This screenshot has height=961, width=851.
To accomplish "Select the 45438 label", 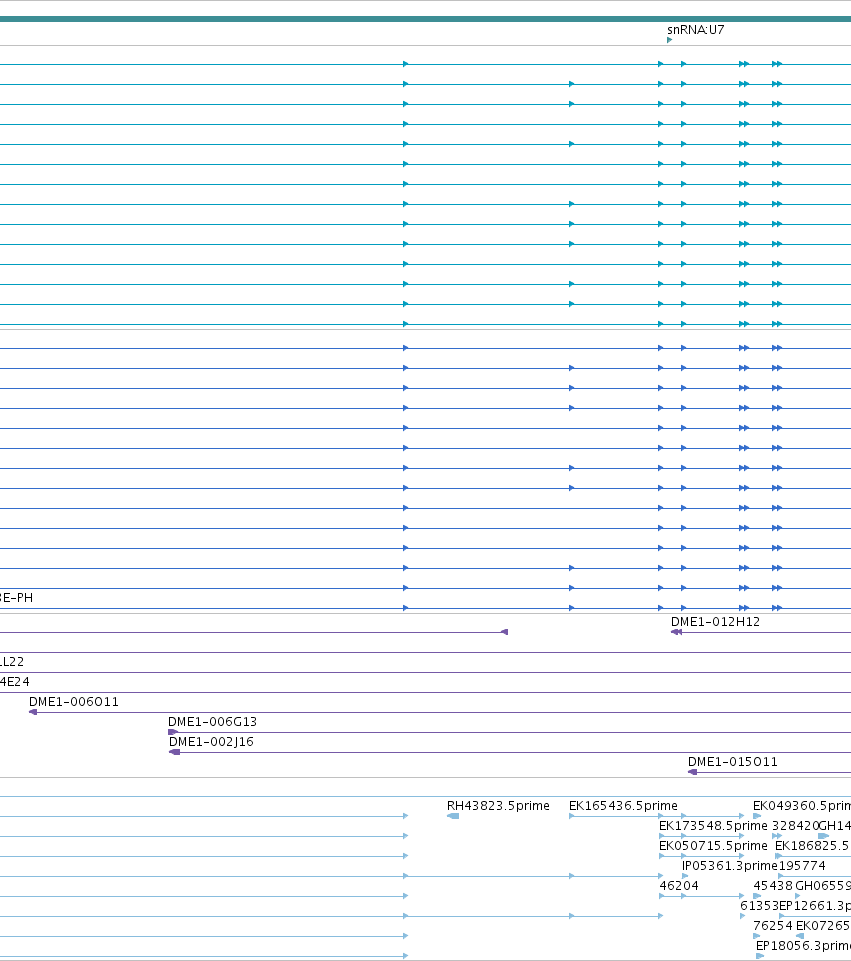I will [x=773, y=886].
